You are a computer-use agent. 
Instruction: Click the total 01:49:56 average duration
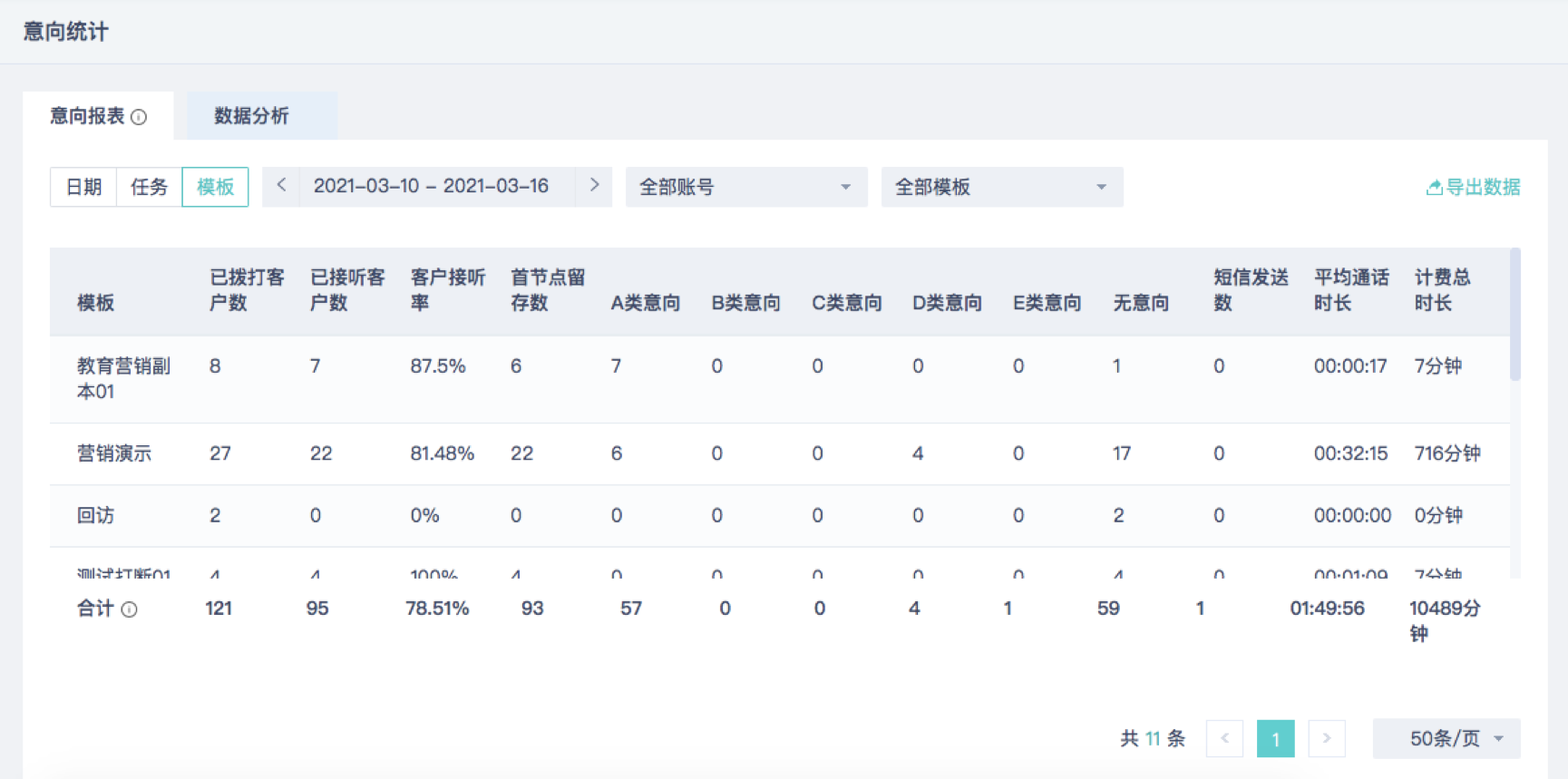tap(1328, 609)
